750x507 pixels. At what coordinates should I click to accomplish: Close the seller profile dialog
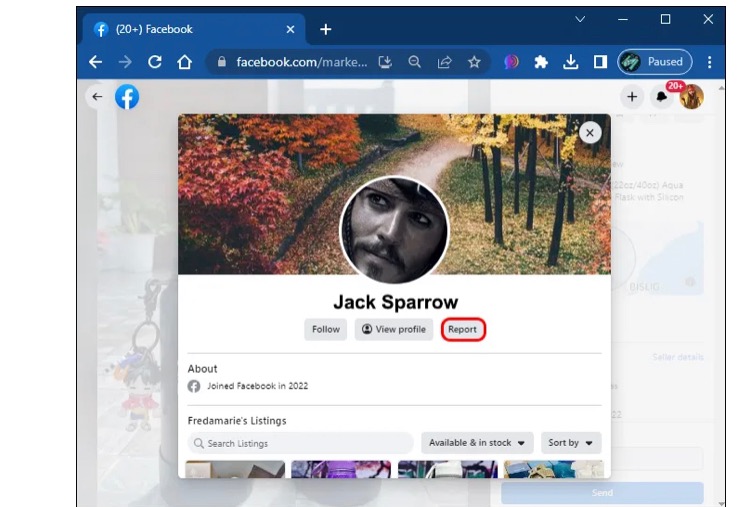(x=590, y=132)
